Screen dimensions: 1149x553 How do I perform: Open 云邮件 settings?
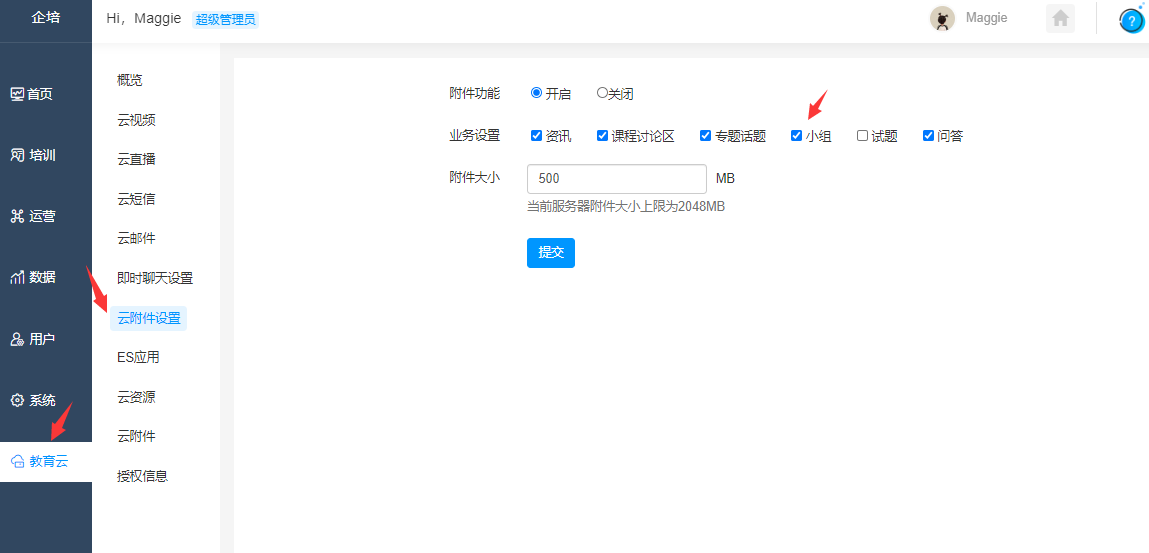[136, 239]
